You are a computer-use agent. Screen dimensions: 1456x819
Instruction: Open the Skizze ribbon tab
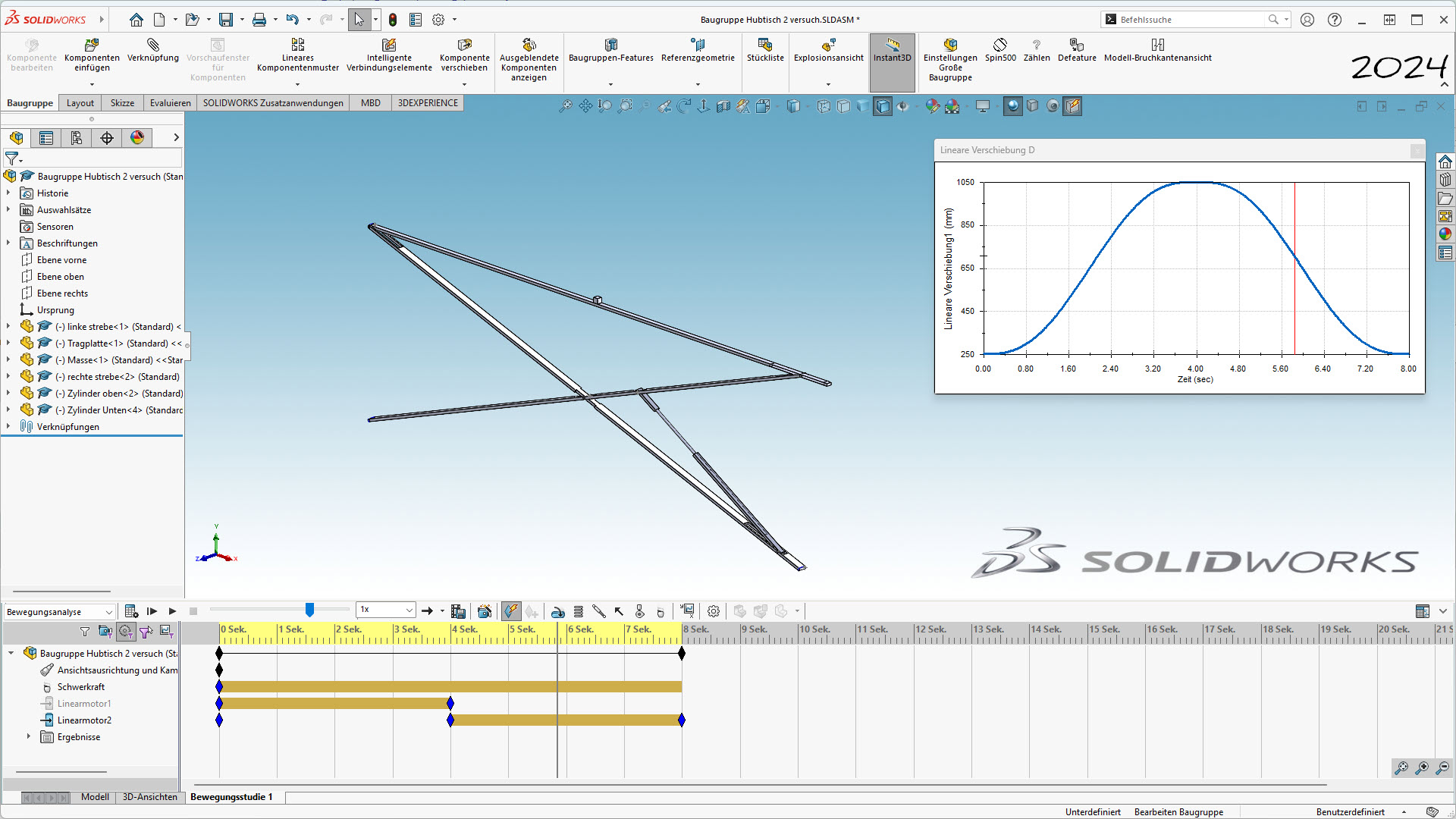tap(122, 103)
